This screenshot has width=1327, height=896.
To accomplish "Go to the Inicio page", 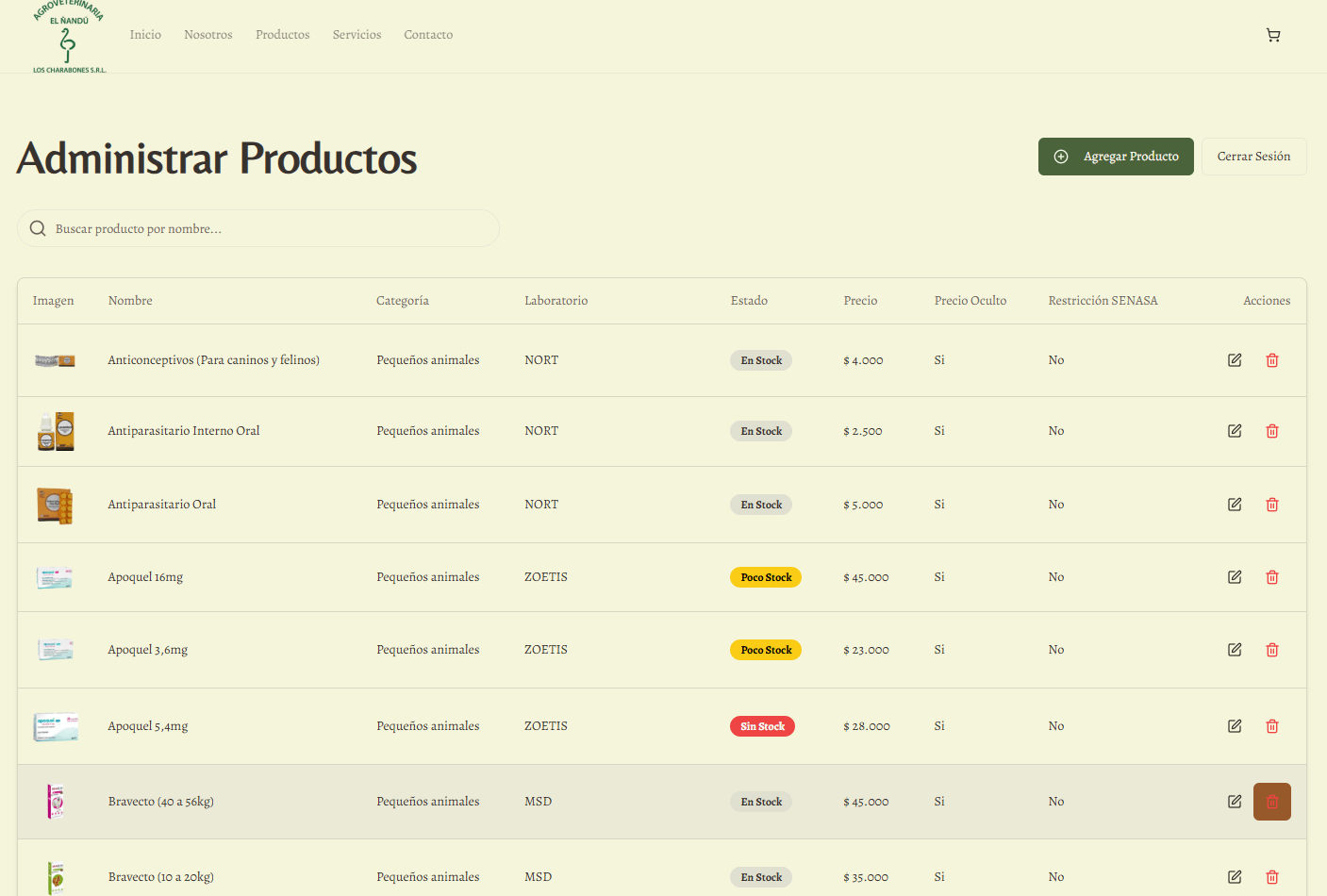I will [145, 35].
